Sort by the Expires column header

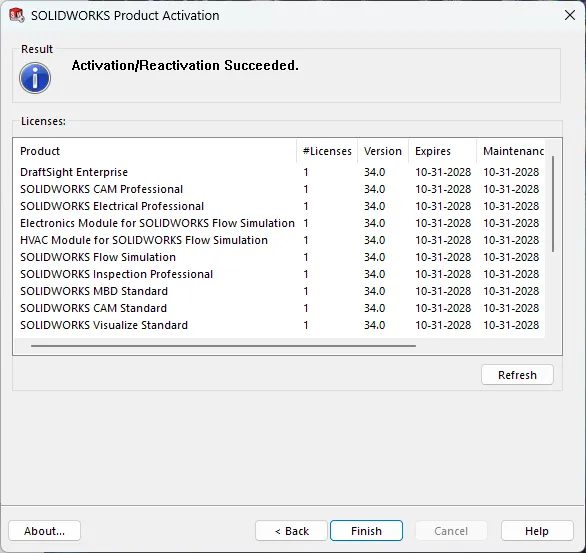(442, 151)
